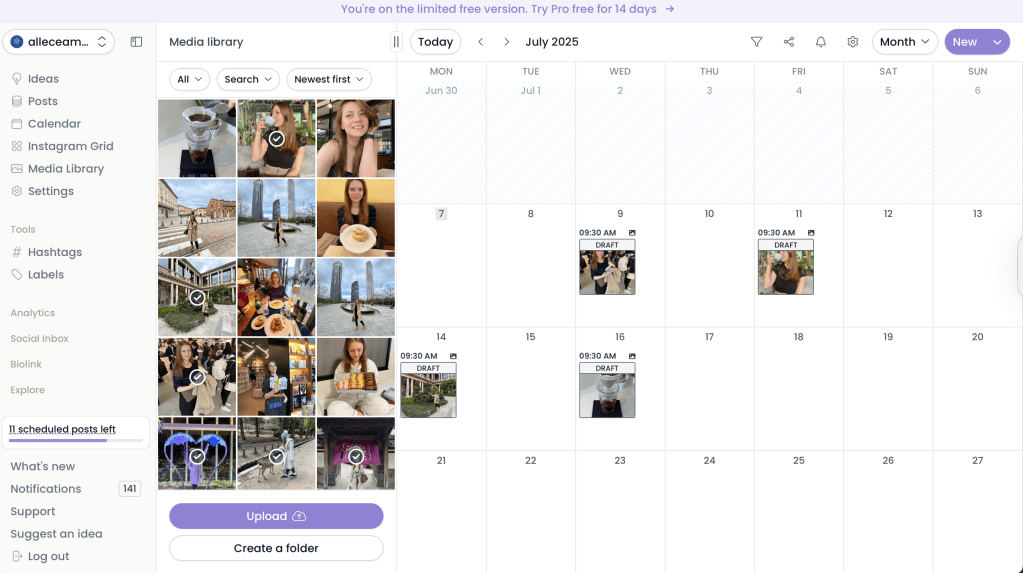Image resolution: width=1023 pixels, height=573 pixels.
Task: Toggle checkmark on purple heart sculpture photo
Action: pos(197,457)
